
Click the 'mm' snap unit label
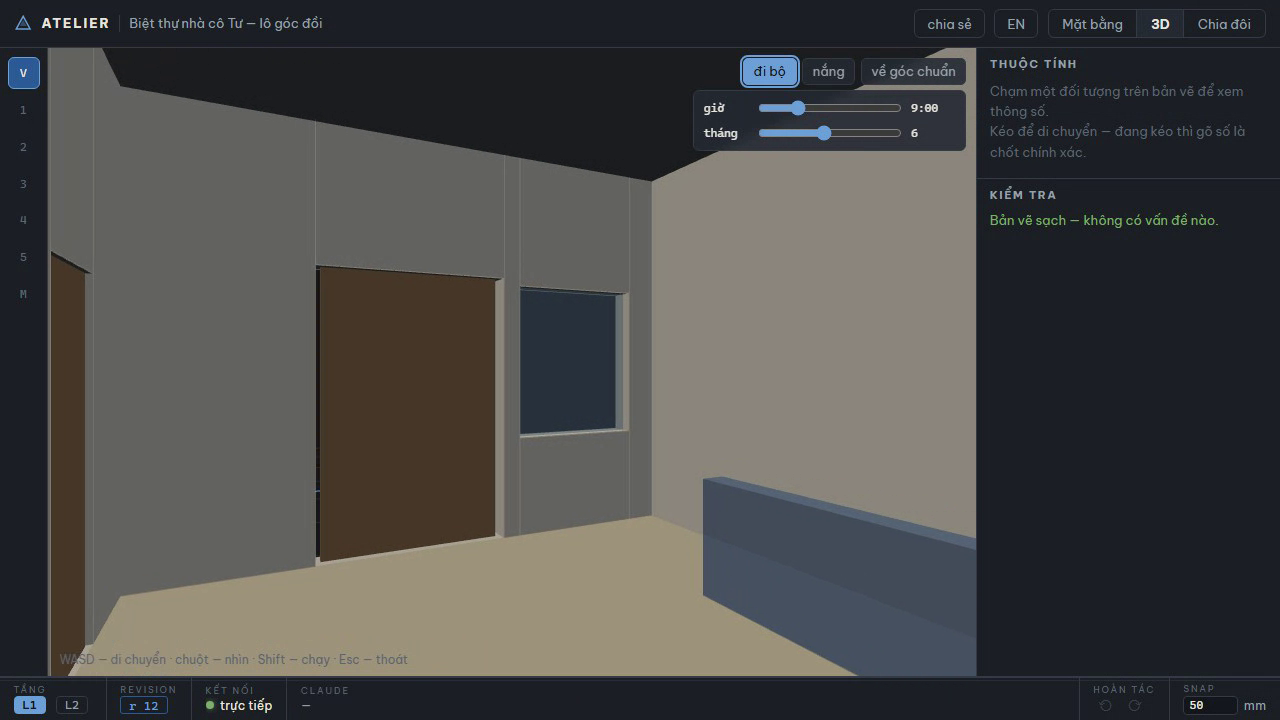click(x=1255, y=706)
